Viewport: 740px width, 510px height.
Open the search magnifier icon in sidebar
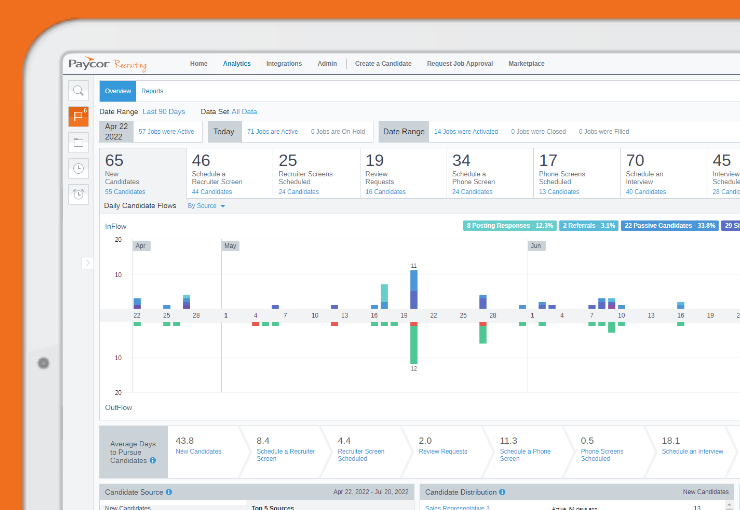pos(78,91)
